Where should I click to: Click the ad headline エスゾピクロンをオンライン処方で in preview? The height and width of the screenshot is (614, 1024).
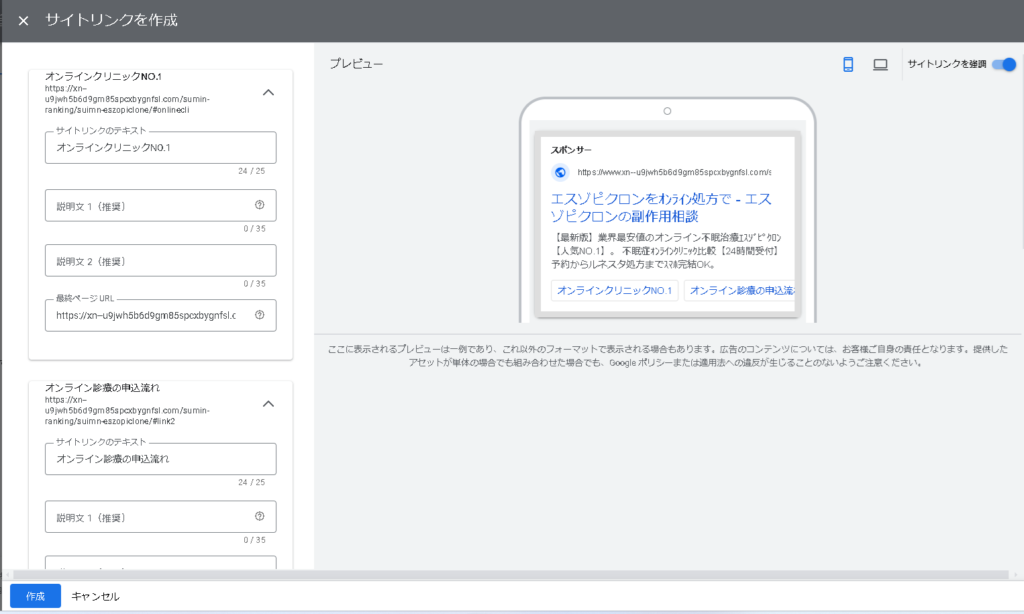click(661, 207)
